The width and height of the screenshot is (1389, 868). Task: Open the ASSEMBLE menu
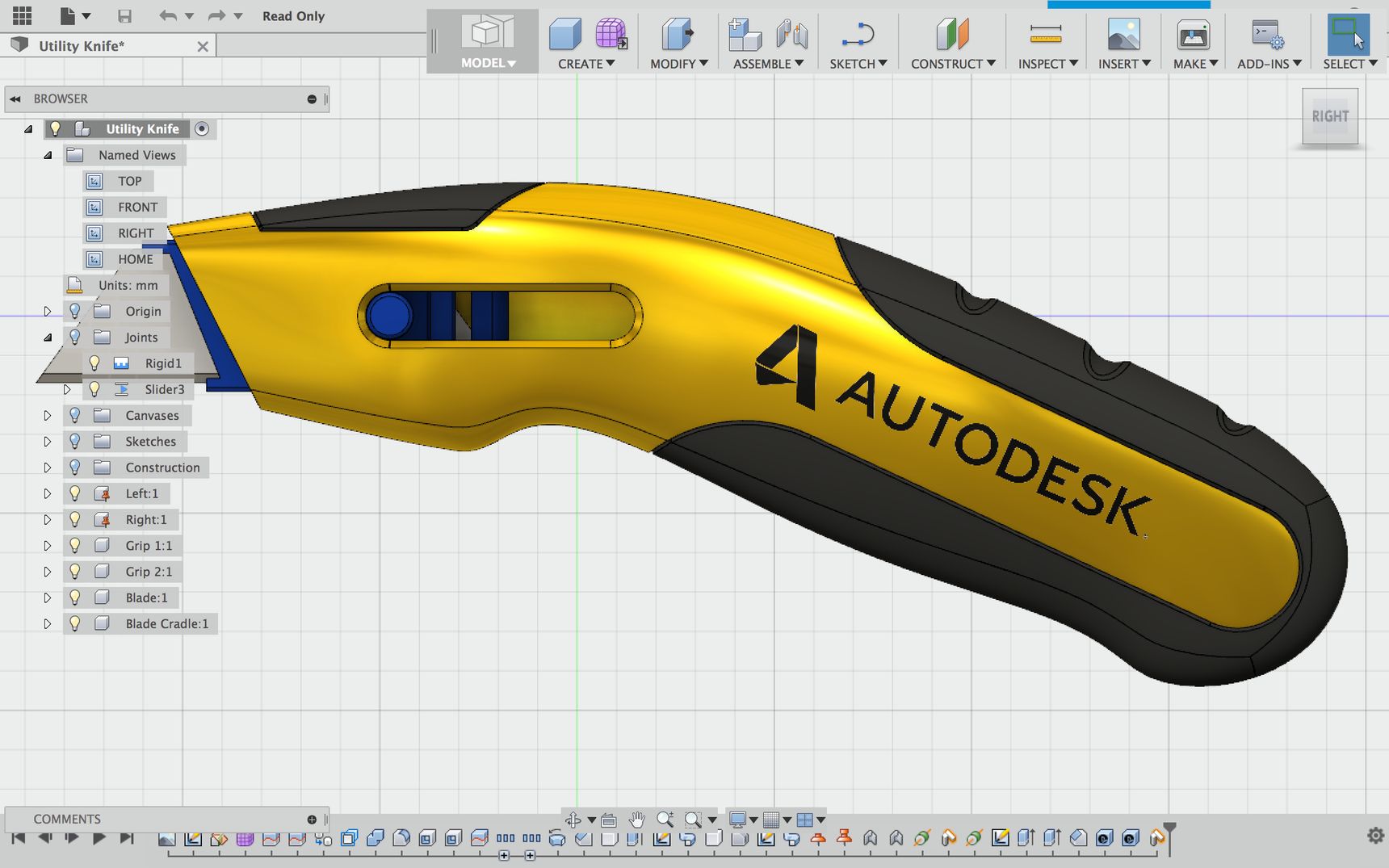click(768, 64)
